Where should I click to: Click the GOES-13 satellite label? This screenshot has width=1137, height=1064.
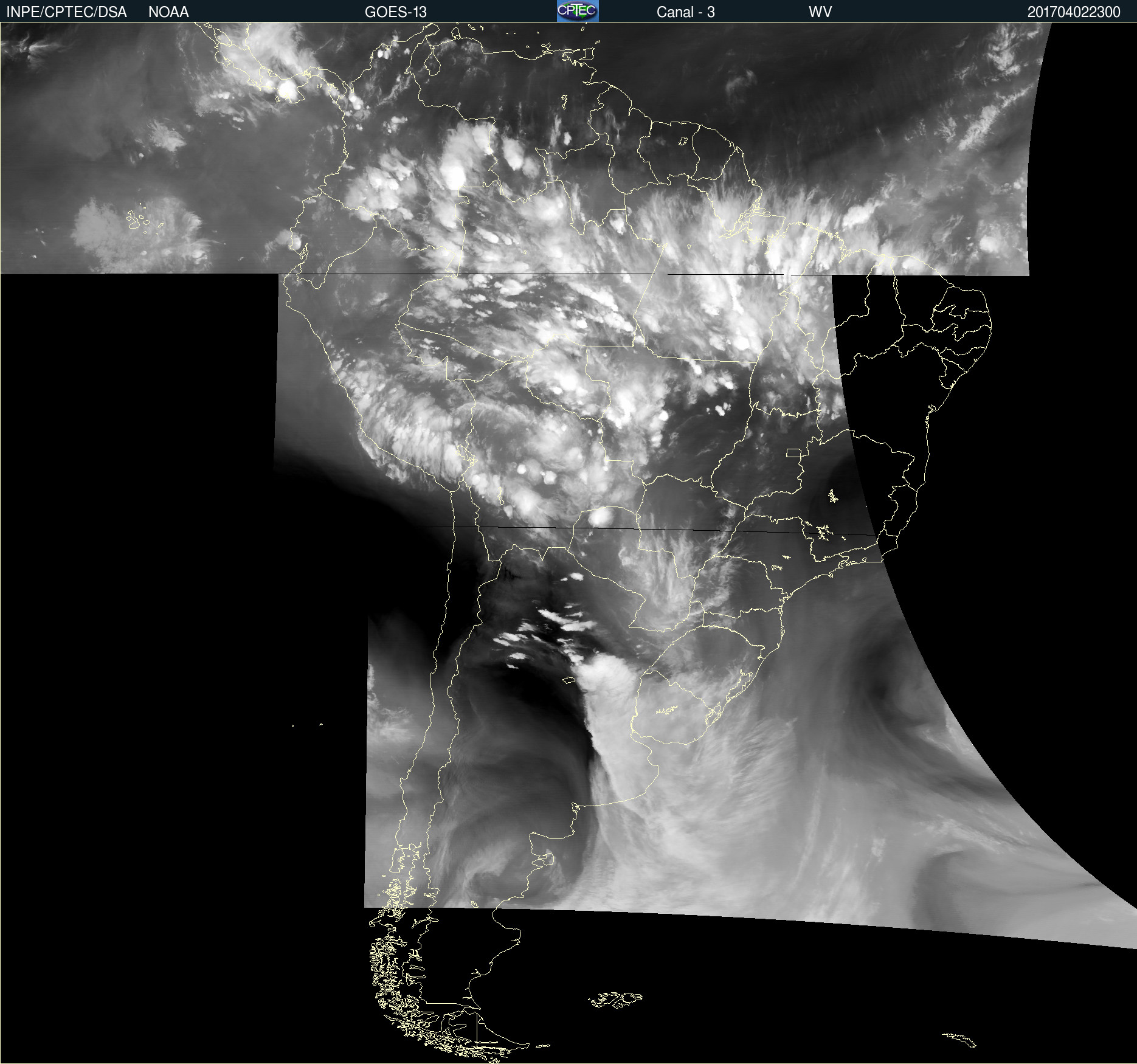[x=396, y=12]
